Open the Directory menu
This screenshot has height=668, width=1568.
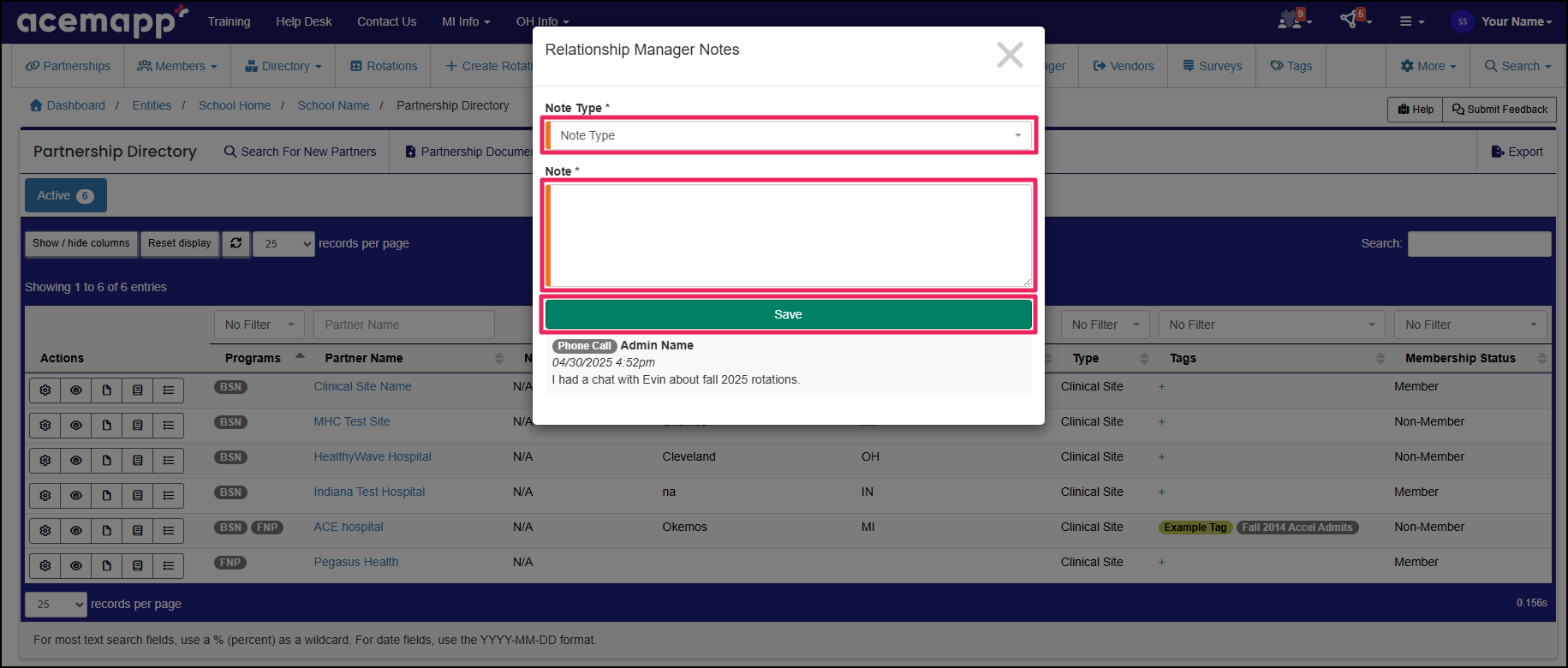283,66
